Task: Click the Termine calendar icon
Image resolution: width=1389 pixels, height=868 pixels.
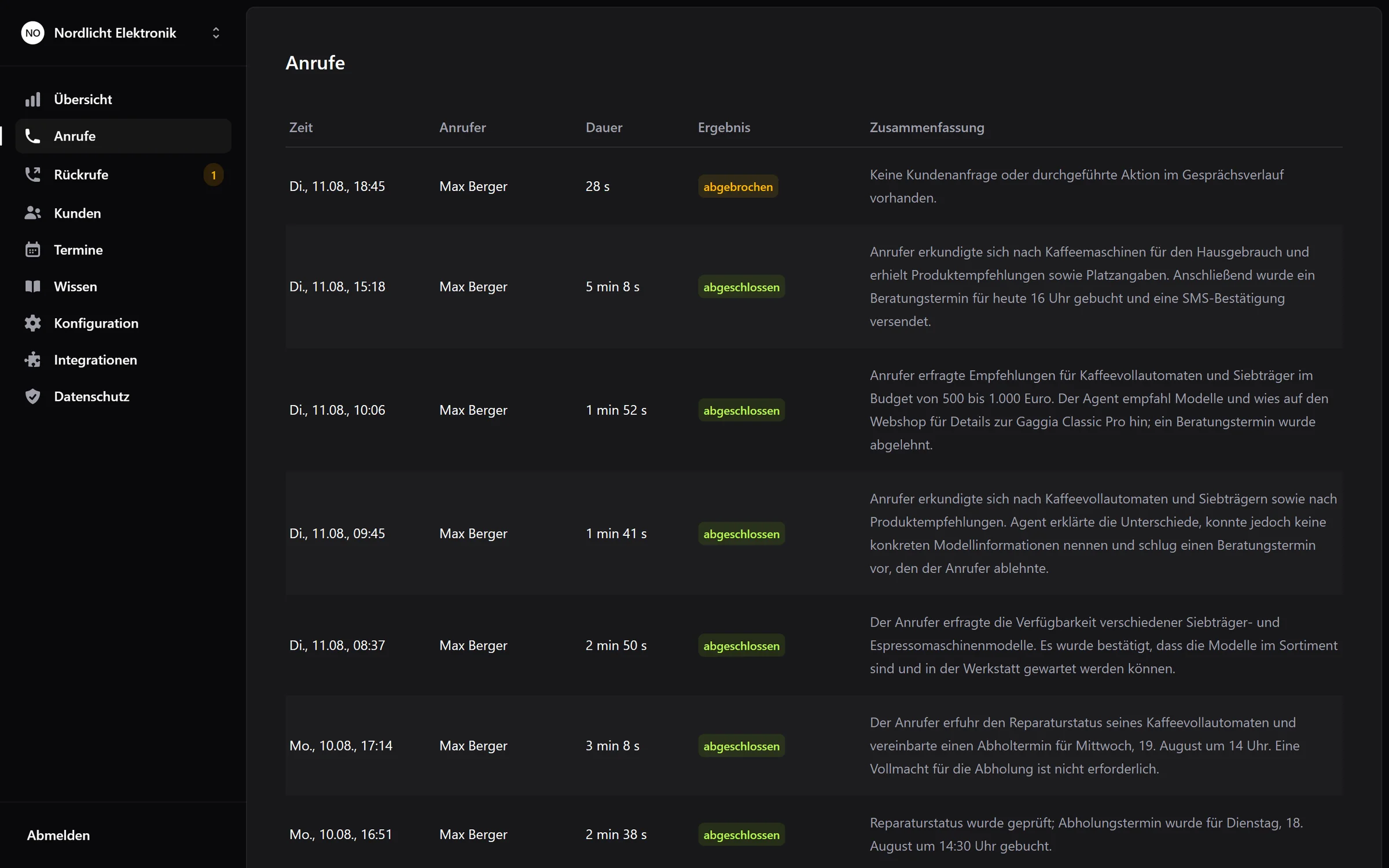Action: [x=33, y=250]
